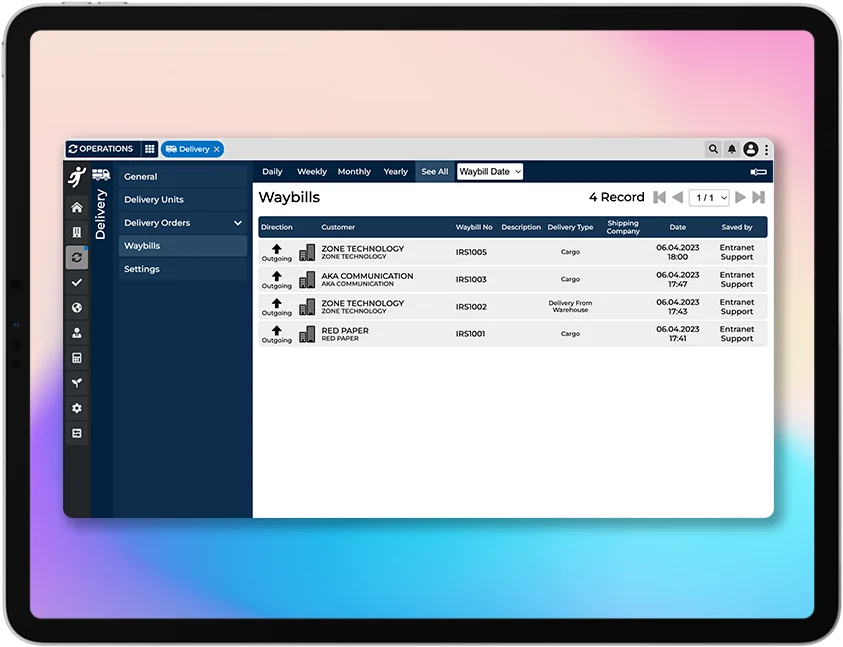843x647 pixels.
Task: Go to the last page of records
Action: point(759,198)
